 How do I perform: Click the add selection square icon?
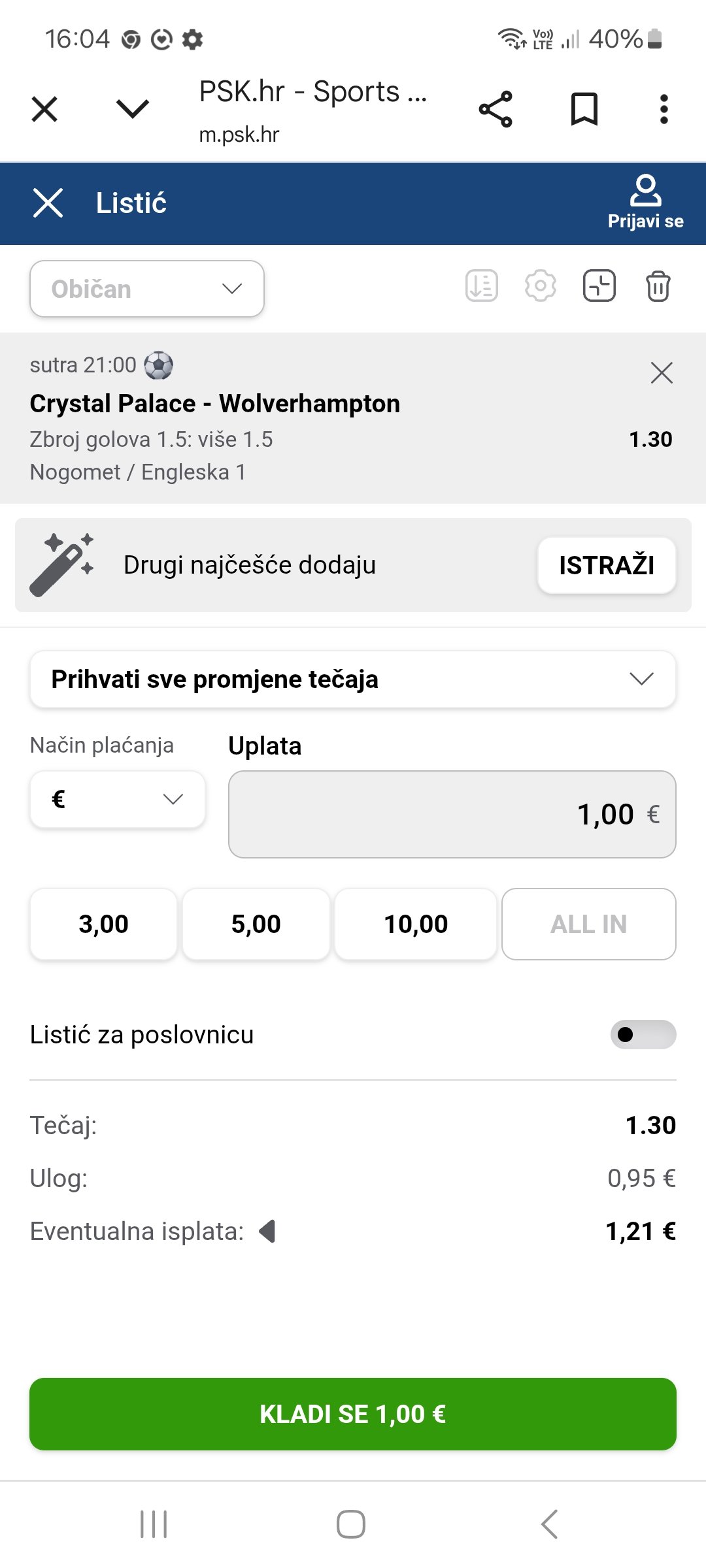(599, 286)
